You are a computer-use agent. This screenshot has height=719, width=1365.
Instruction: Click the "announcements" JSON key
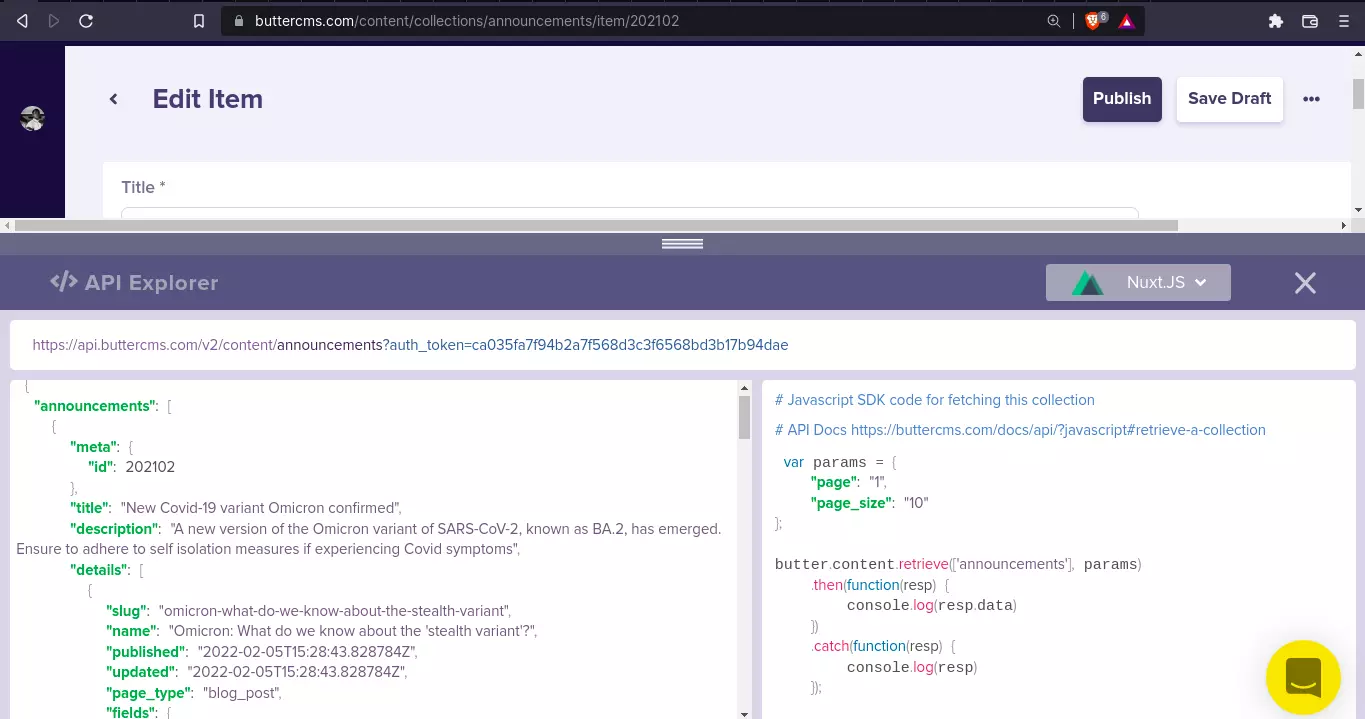96,406
